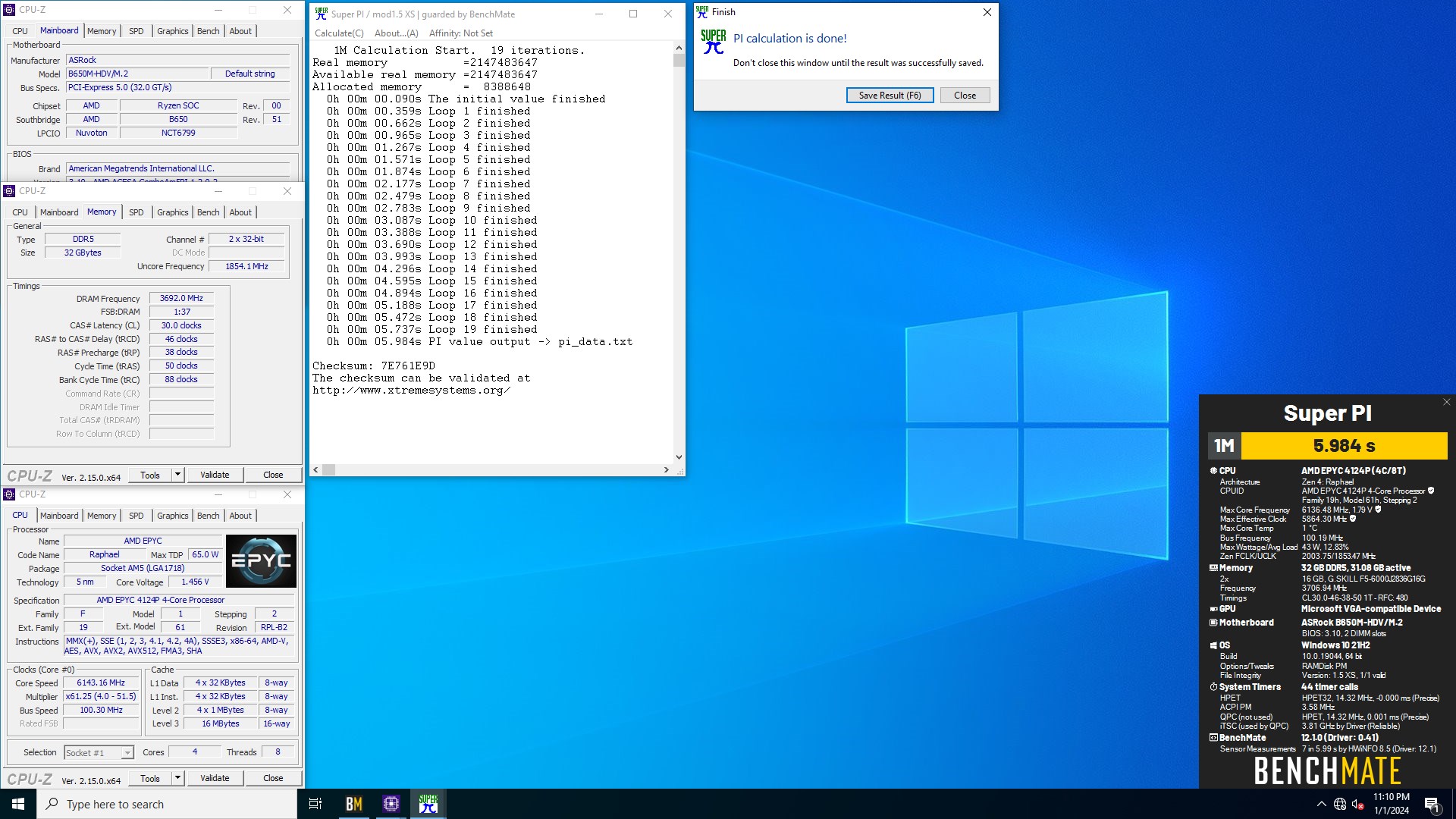Click the CPU-Z icon of the CPU window title
1456x819 pixels.
(9, 494)
